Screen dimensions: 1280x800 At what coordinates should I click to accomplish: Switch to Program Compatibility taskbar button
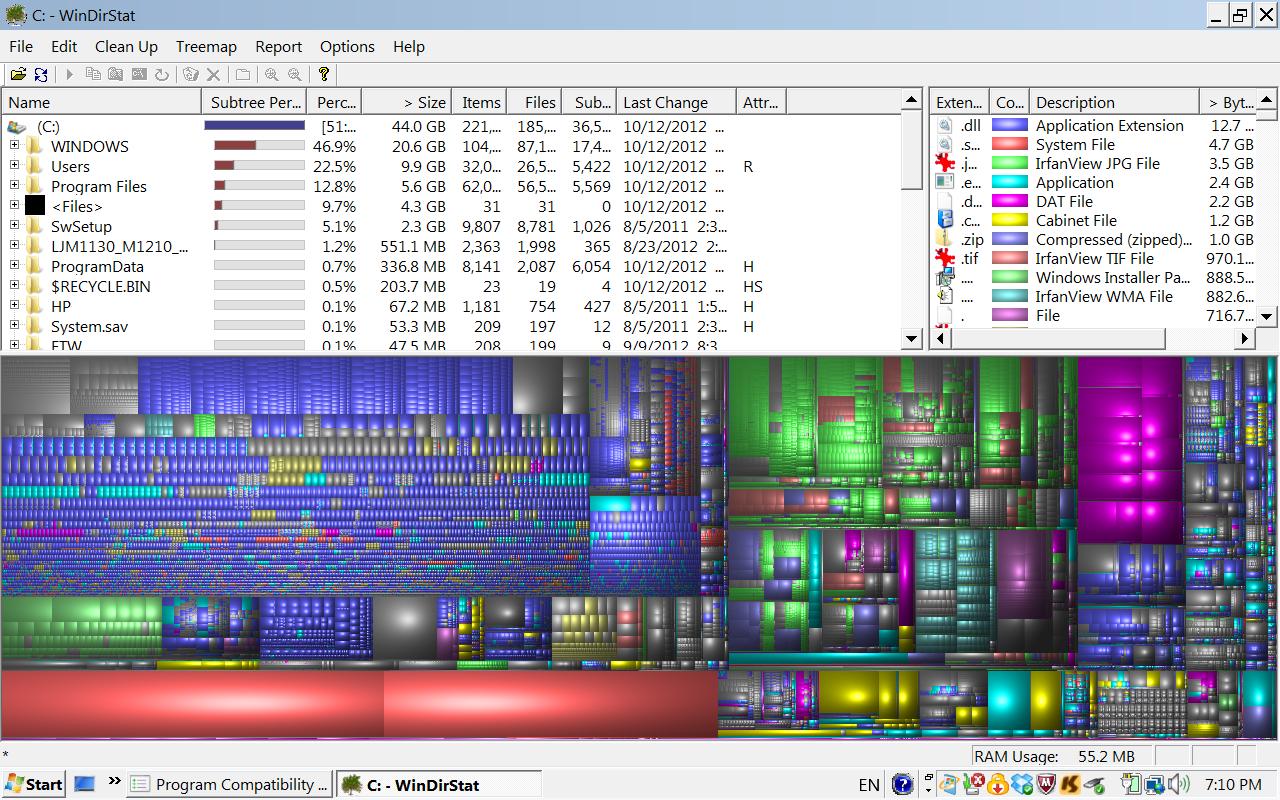[x=229, y=784]
